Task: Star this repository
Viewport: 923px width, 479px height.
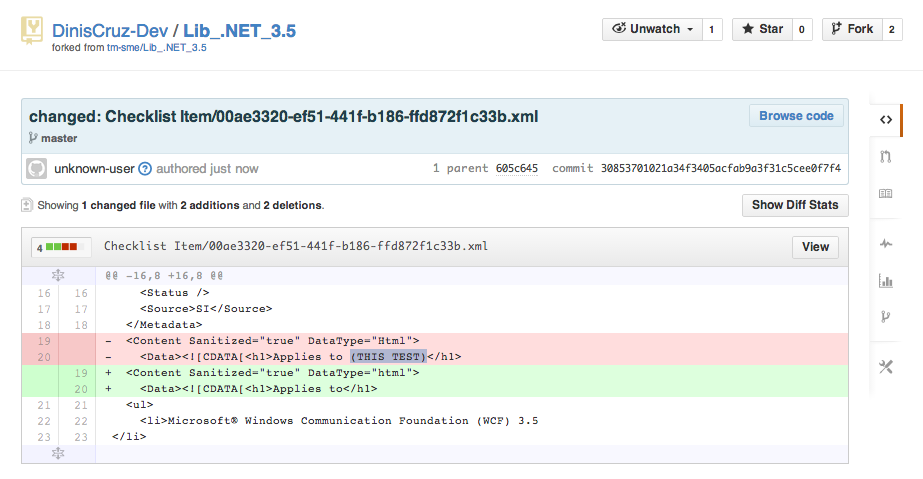Action: [762, 29]
